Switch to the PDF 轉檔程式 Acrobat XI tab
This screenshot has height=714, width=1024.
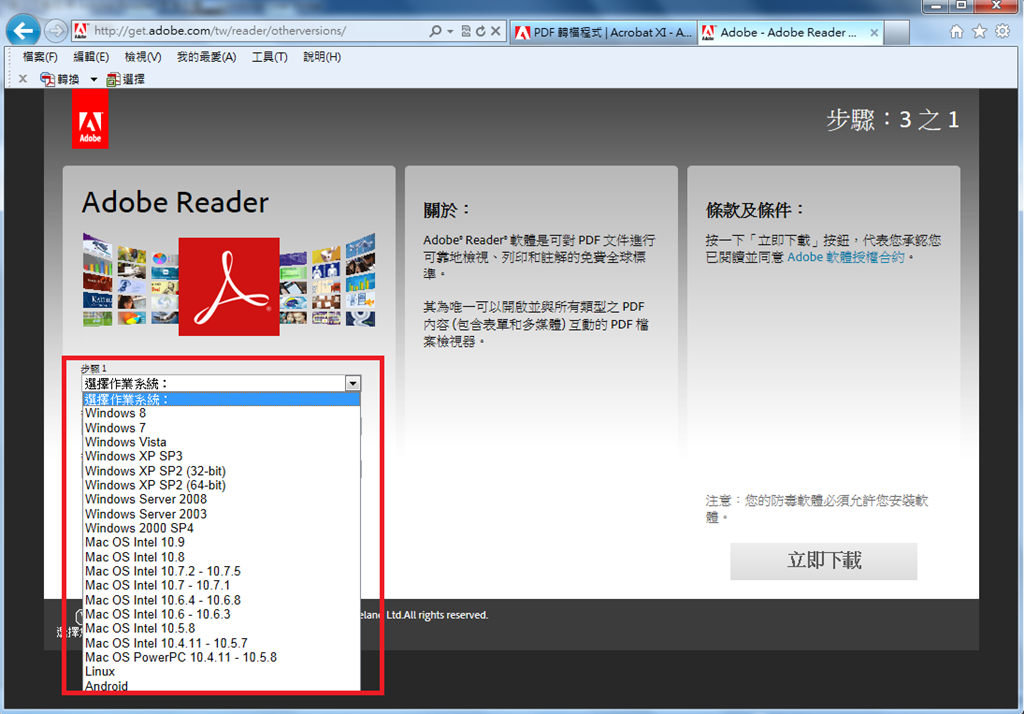[x=603, y=32]
